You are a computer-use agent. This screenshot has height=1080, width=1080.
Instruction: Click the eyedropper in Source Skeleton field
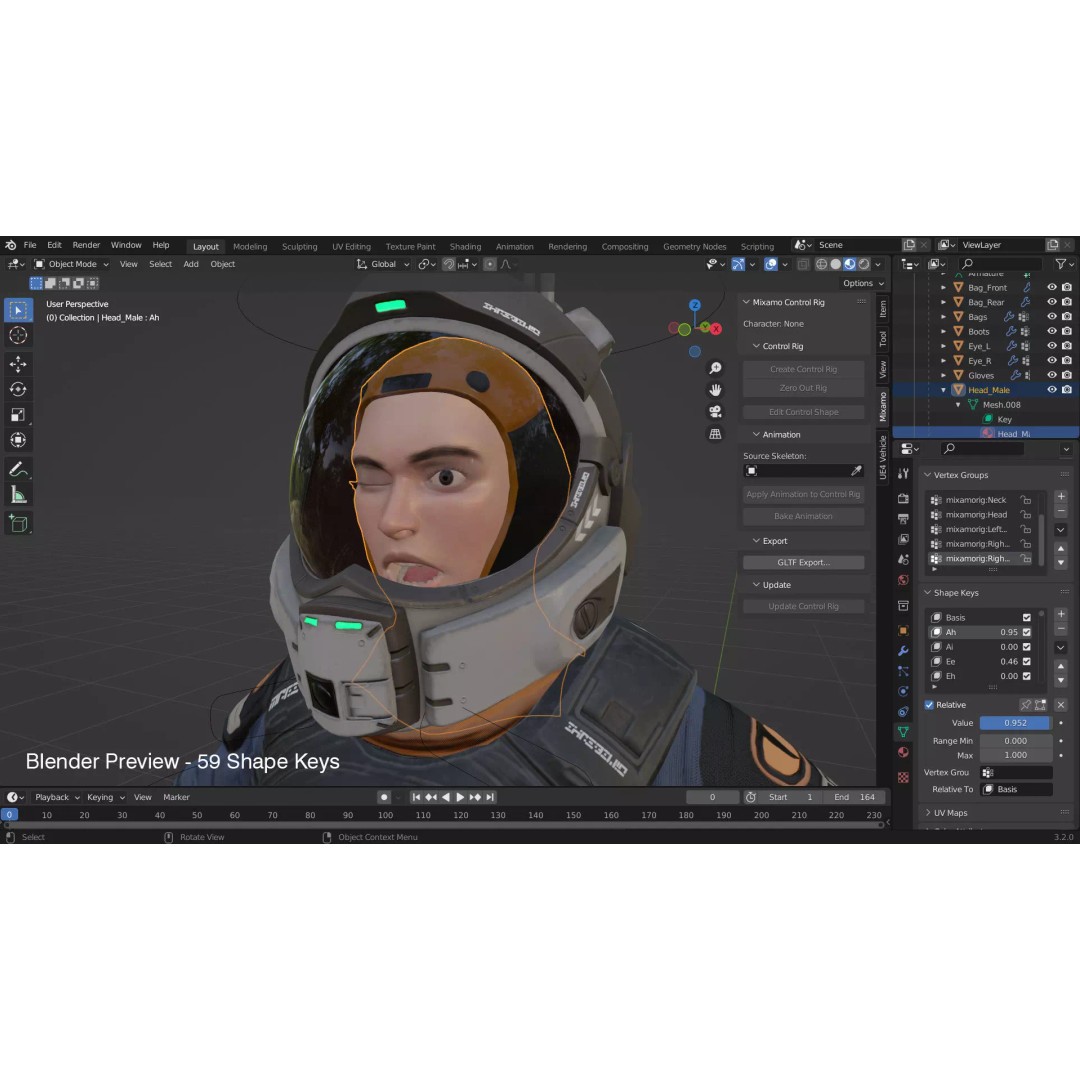click(856, 471)
